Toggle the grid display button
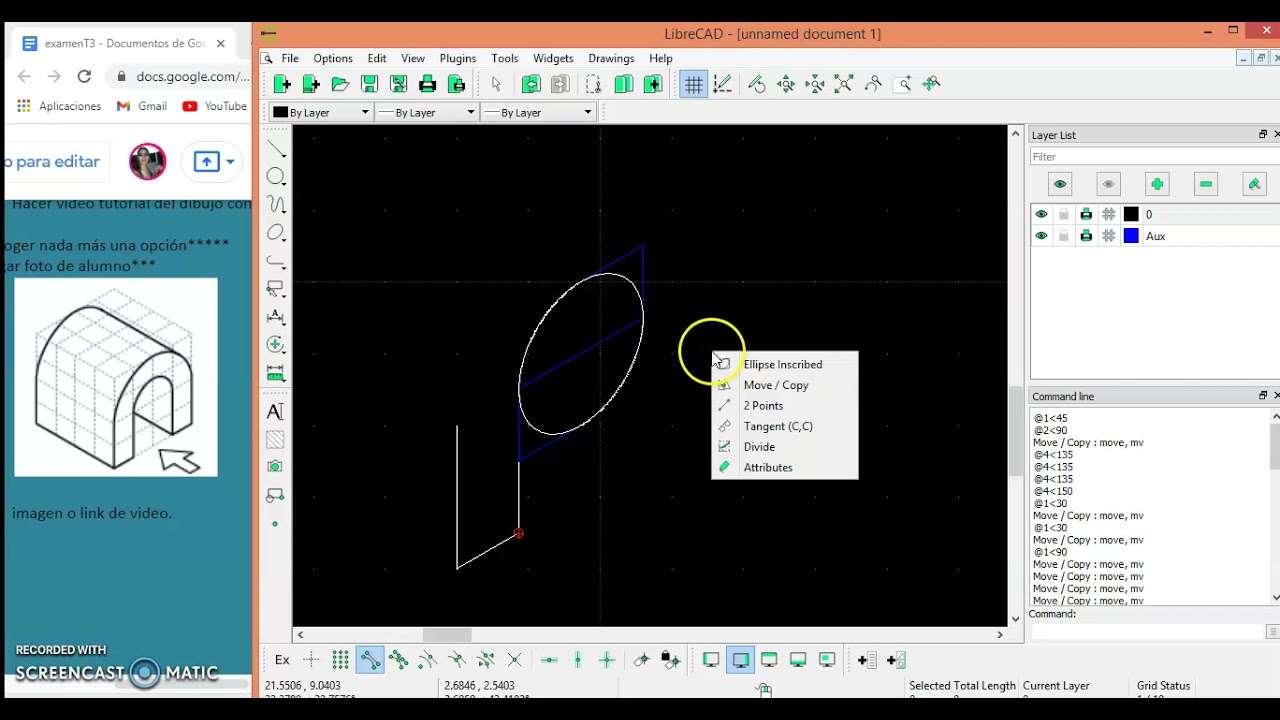 693,85
